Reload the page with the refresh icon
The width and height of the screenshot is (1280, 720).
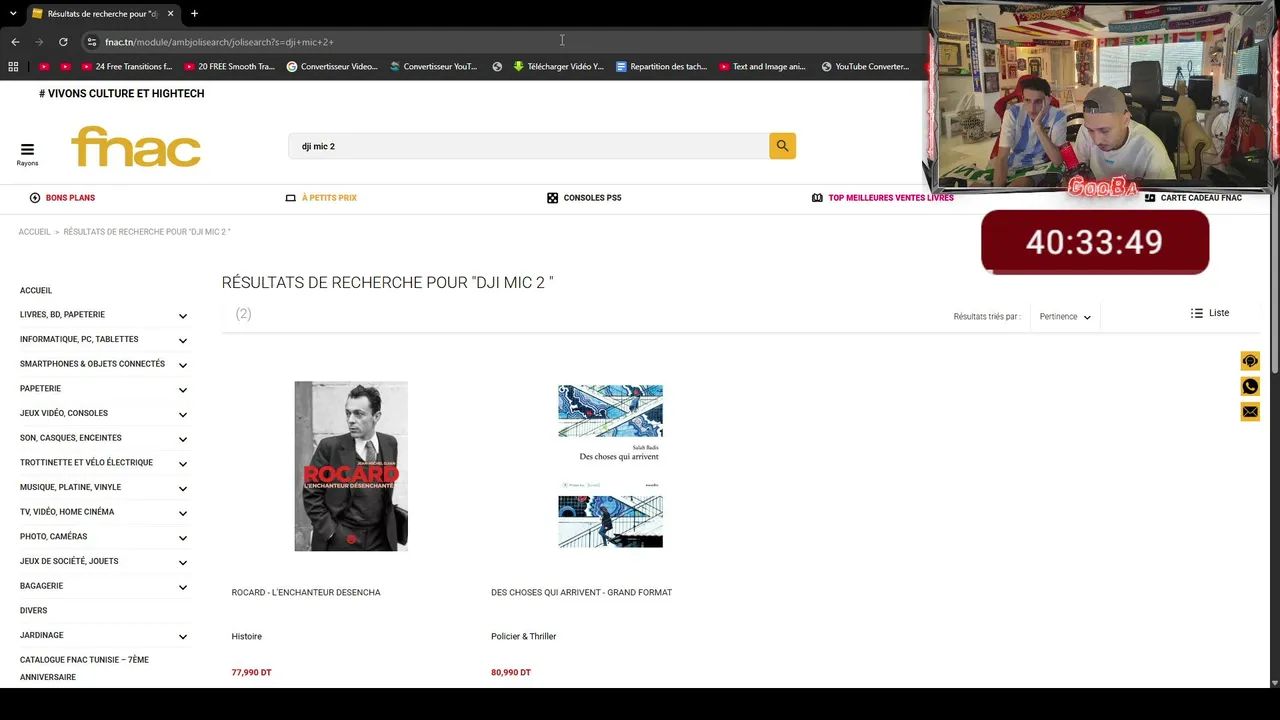coord(63,42)
